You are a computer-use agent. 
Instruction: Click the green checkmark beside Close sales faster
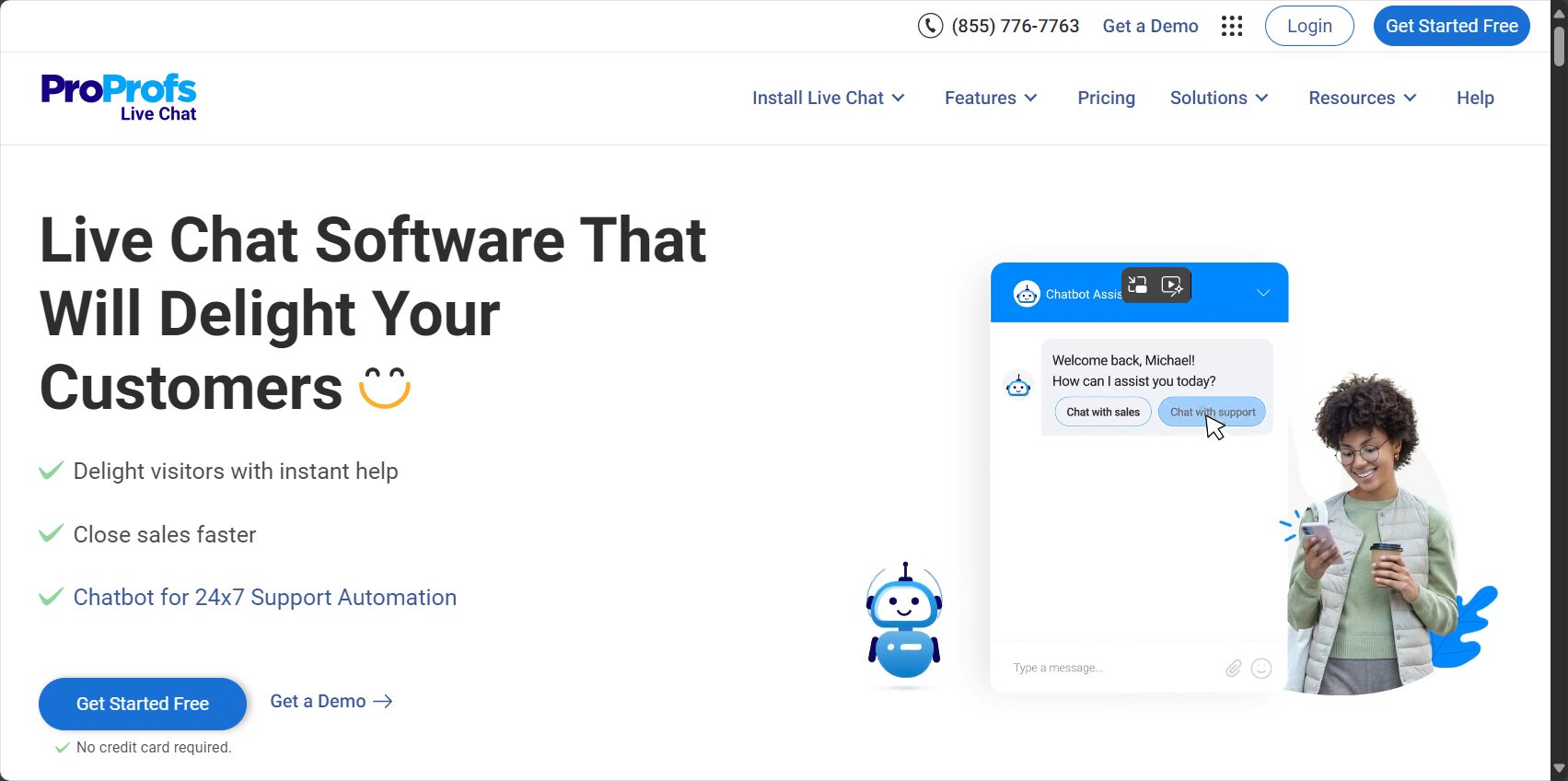(51, 533)
